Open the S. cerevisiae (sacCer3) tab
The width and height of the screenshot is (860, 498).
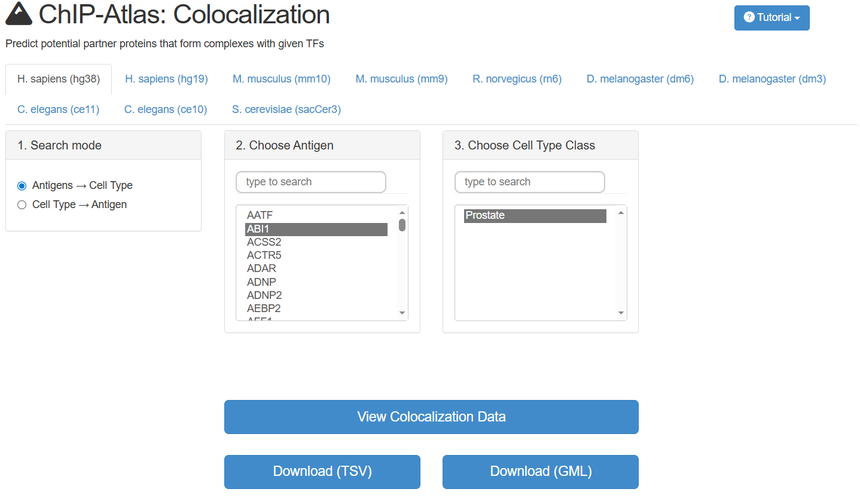[x=286, y=109]
